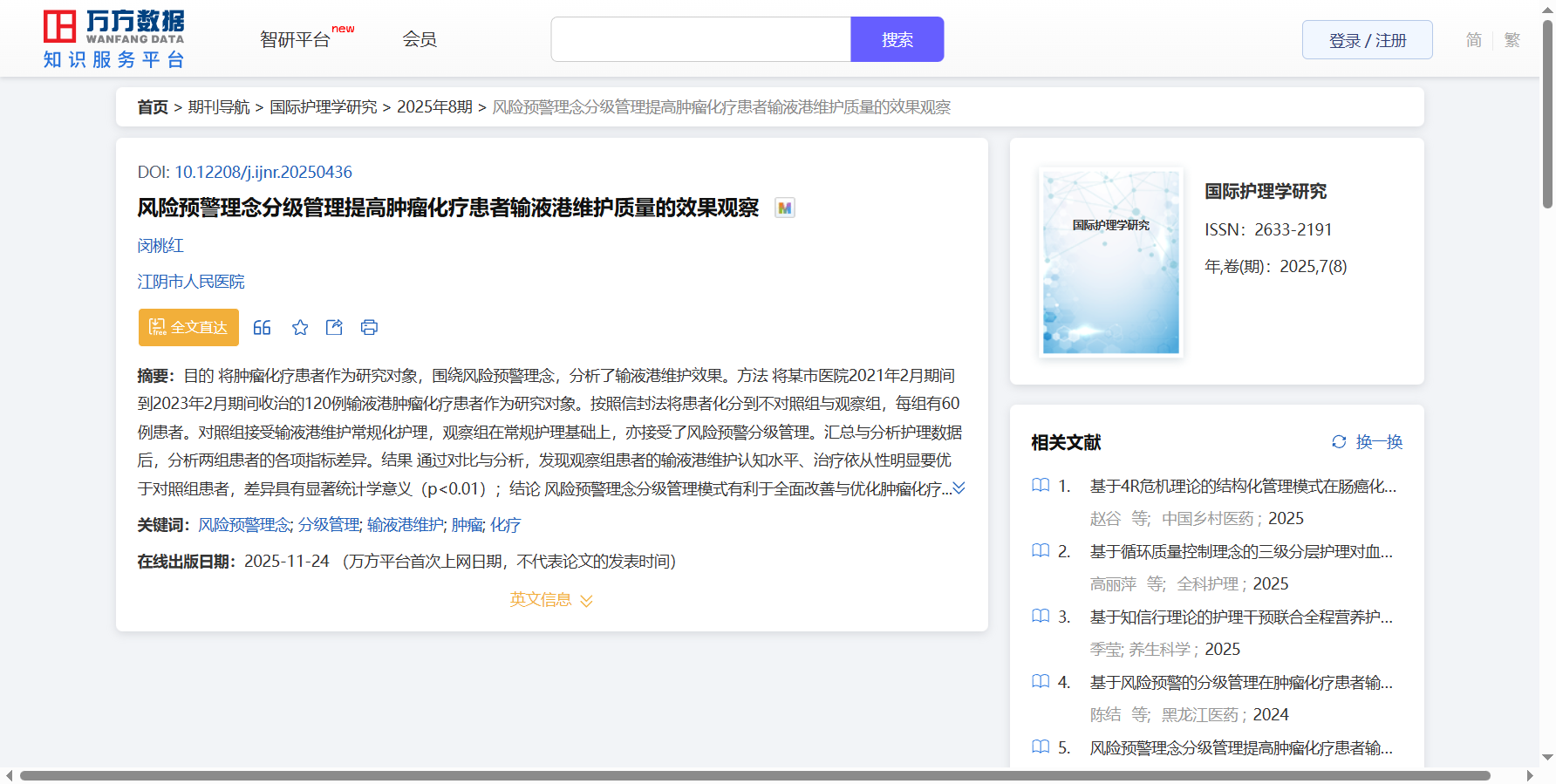Open the 智研平台 menu item
1556x784 pixels.
[x=296, y=40]
